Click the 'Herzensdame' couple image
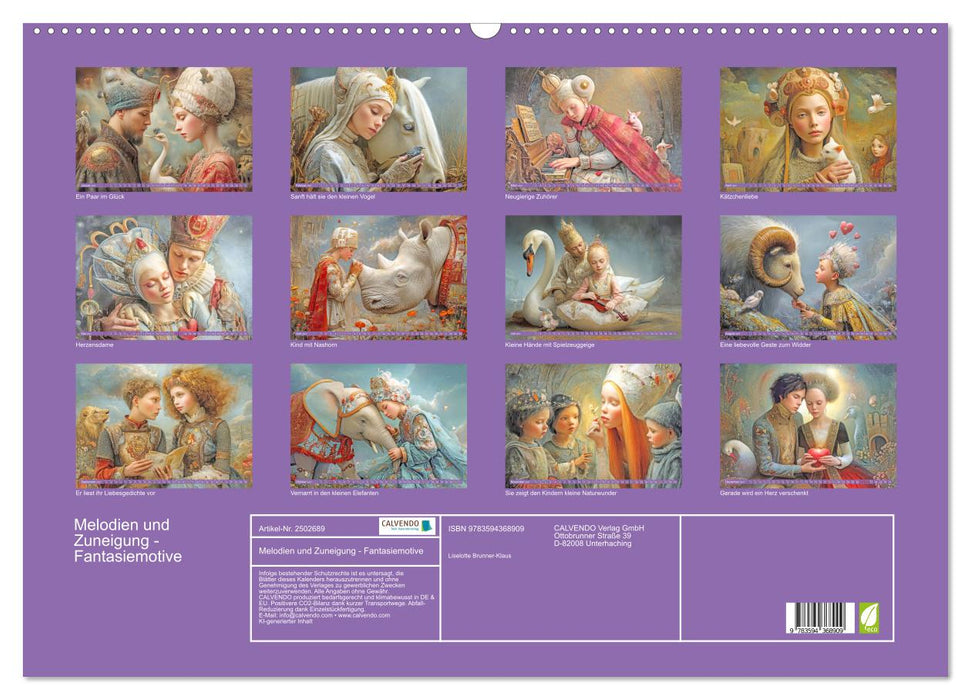Screen dimensions: 971x700 (x=163, y=278)
